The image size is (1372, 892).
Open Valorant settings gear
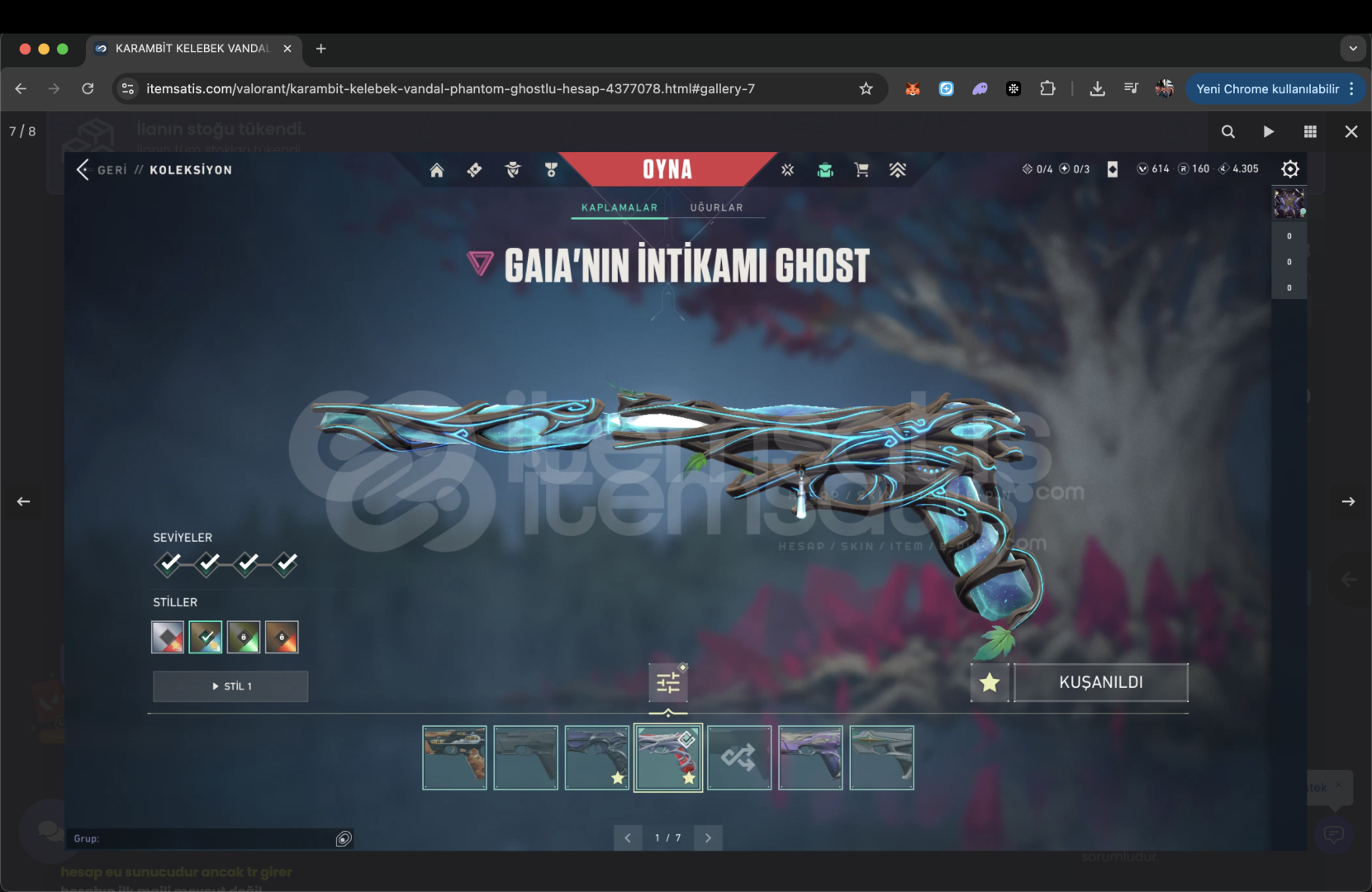click(1290, 169)
